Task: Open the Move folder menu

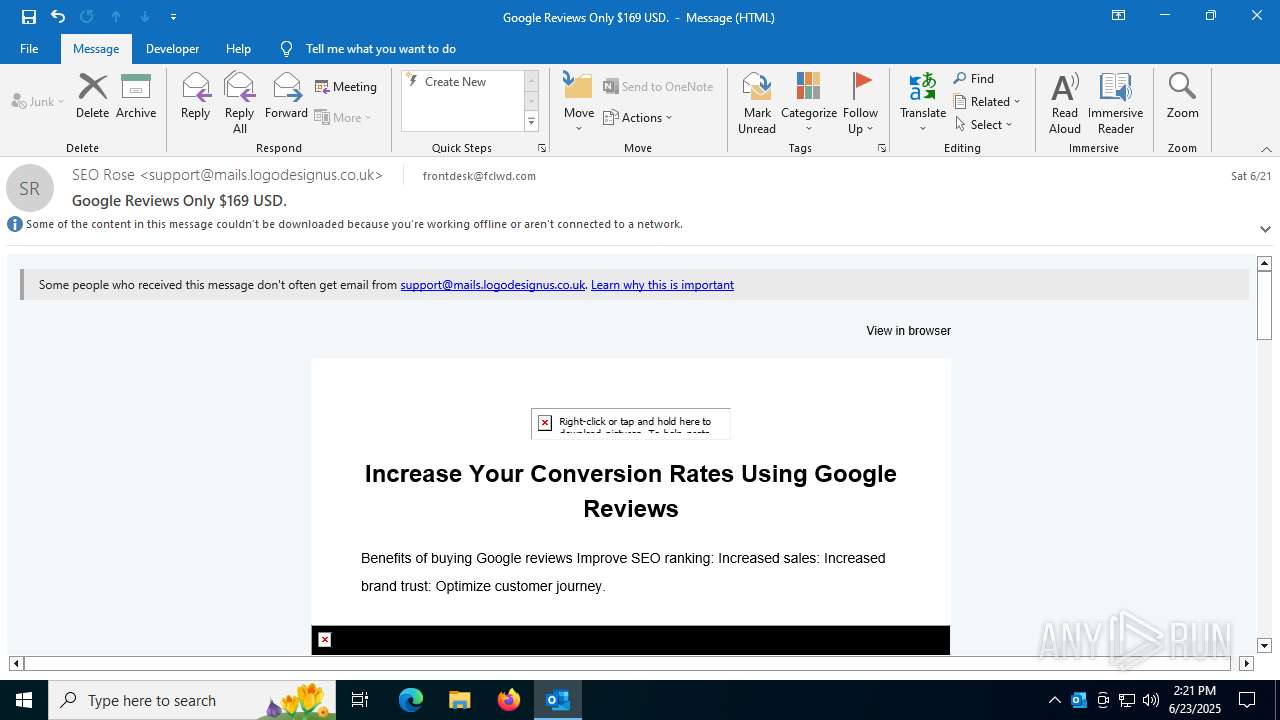Action: click(x=579, y=102)
